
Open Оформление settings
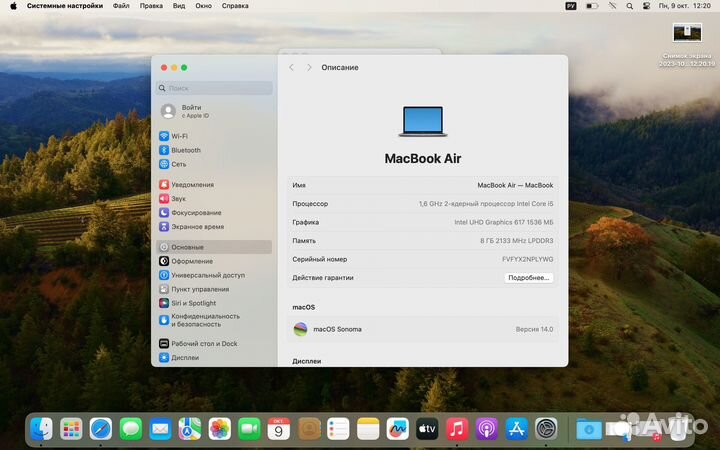pyautogui.click(x=186, y=261)
